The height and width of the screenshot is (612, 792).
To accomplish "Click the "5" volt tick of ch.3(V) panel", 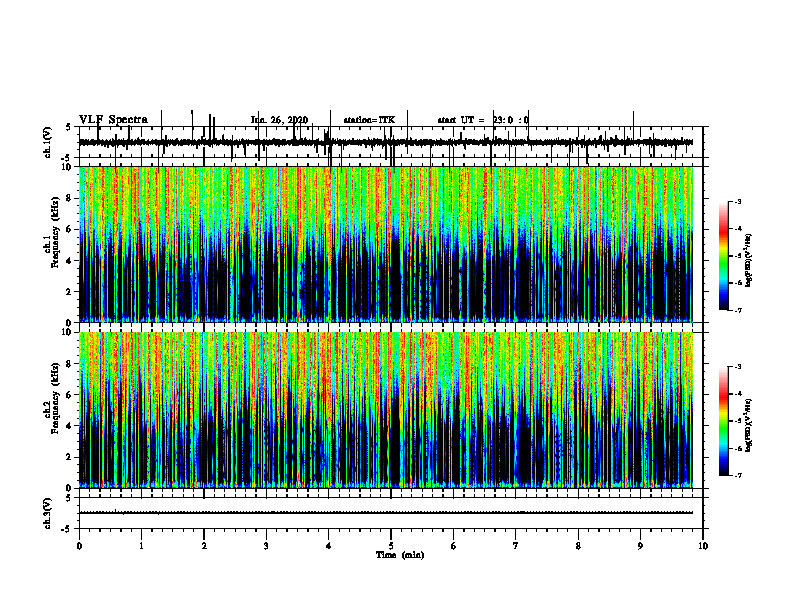I will click(69, 498).
